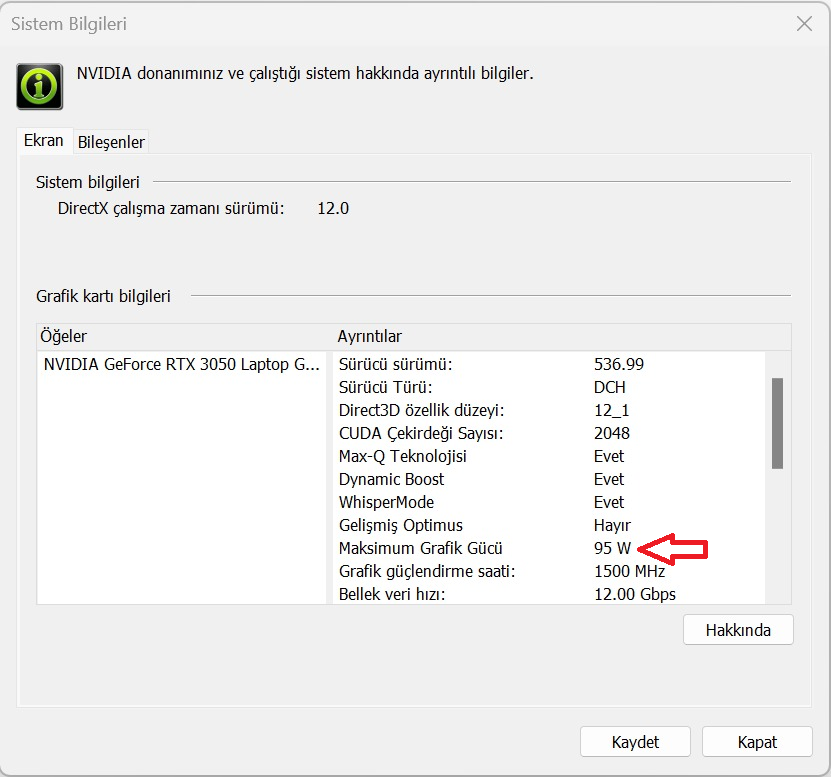The width and height of the screenshot is (831, 777).
Task: Close the Sistem Bilgileri dialog
Action: click(x=804, y=24)
